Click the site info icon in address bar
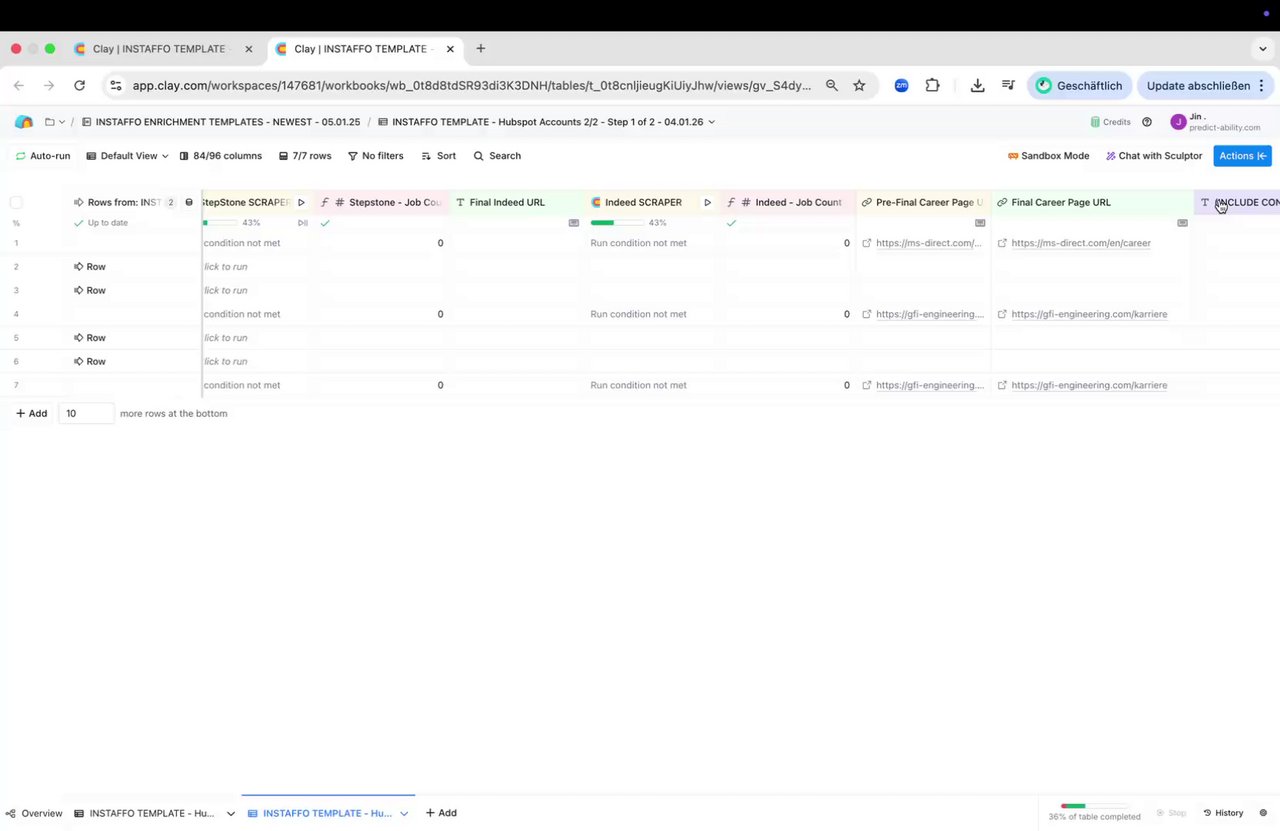The height and width of the screenshot is (831, 1280). coord(116,86)
